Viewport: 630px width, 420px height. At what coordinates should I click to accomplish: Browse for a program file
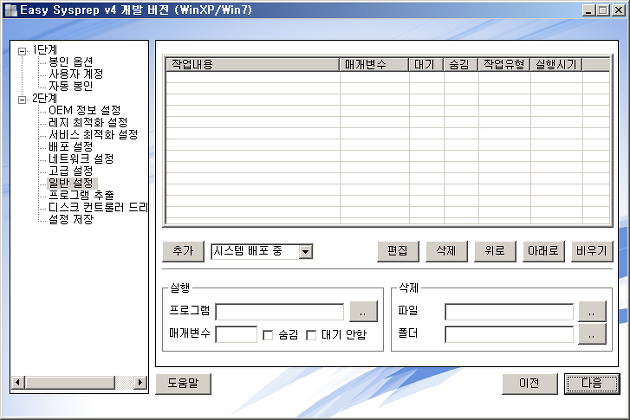363,311
